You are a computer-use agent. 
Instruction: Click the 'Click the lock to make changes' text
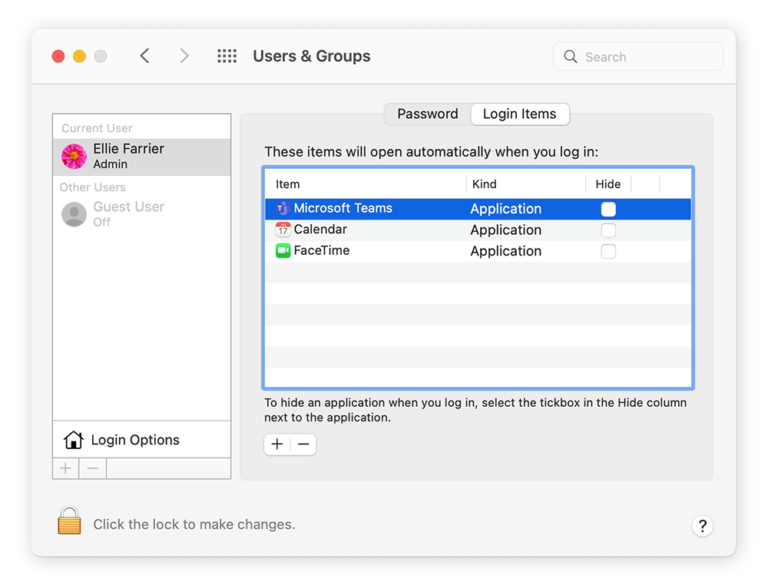click(x=194, y=524)
